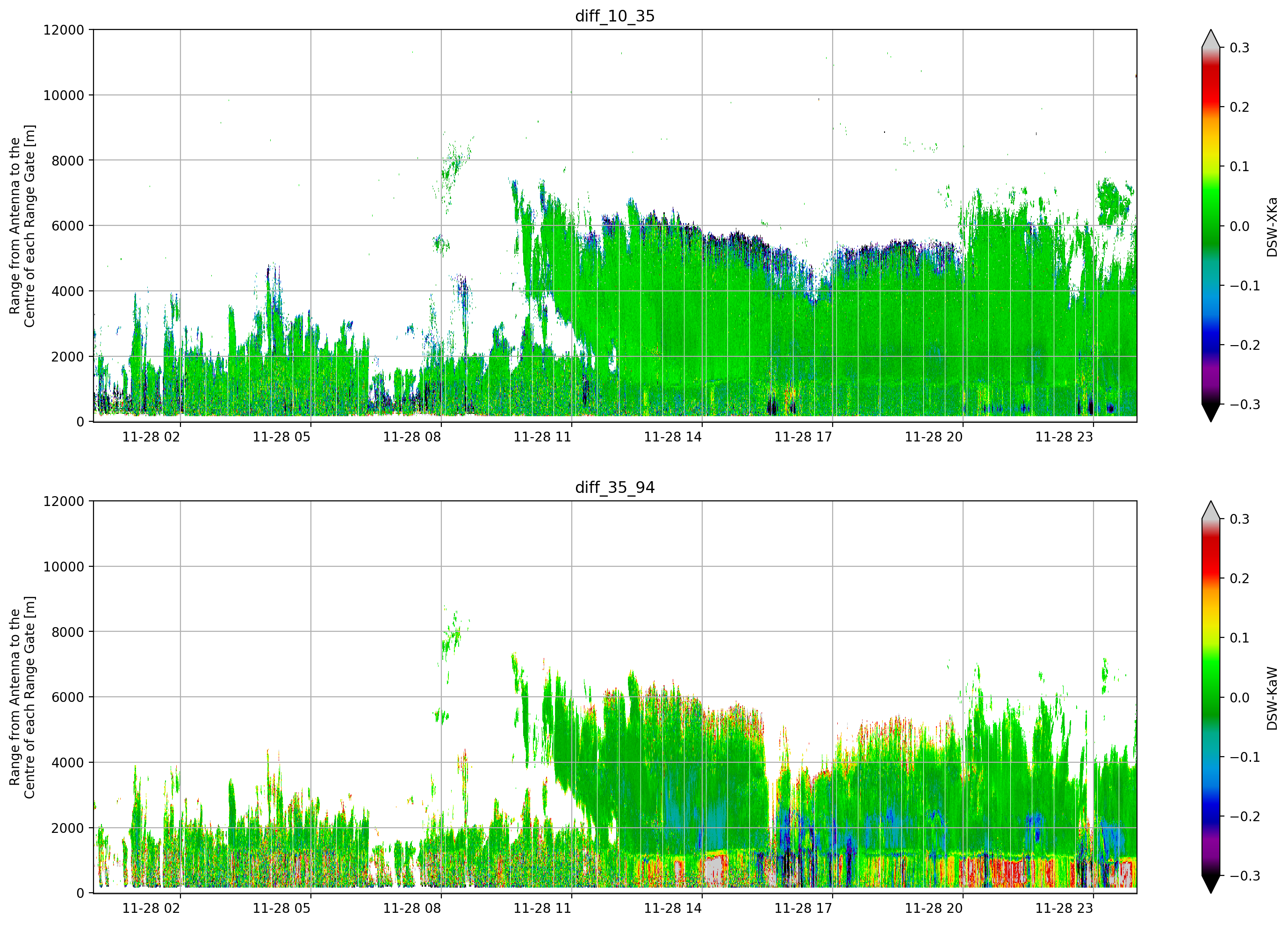
Task: Click the 12000 y-tick on the bottom plot
Action: coord(64,502)
